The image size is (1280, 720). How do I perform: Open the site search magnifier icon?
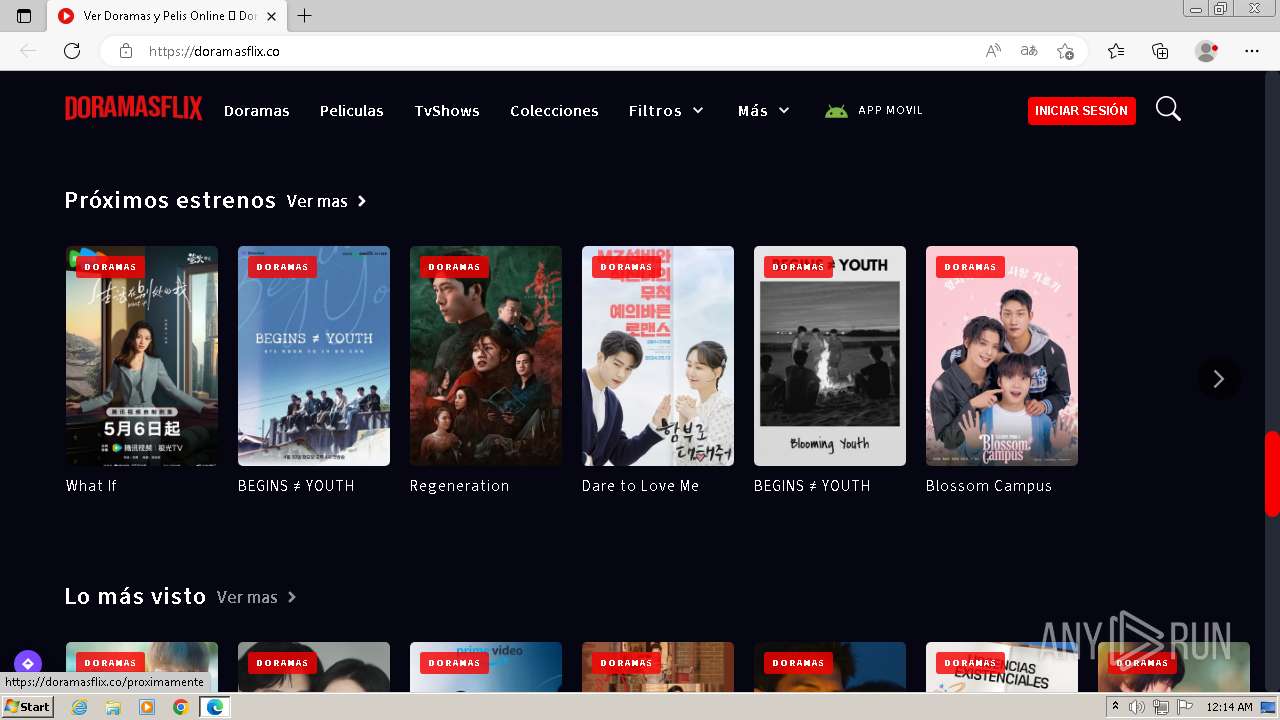(1168, 109)
